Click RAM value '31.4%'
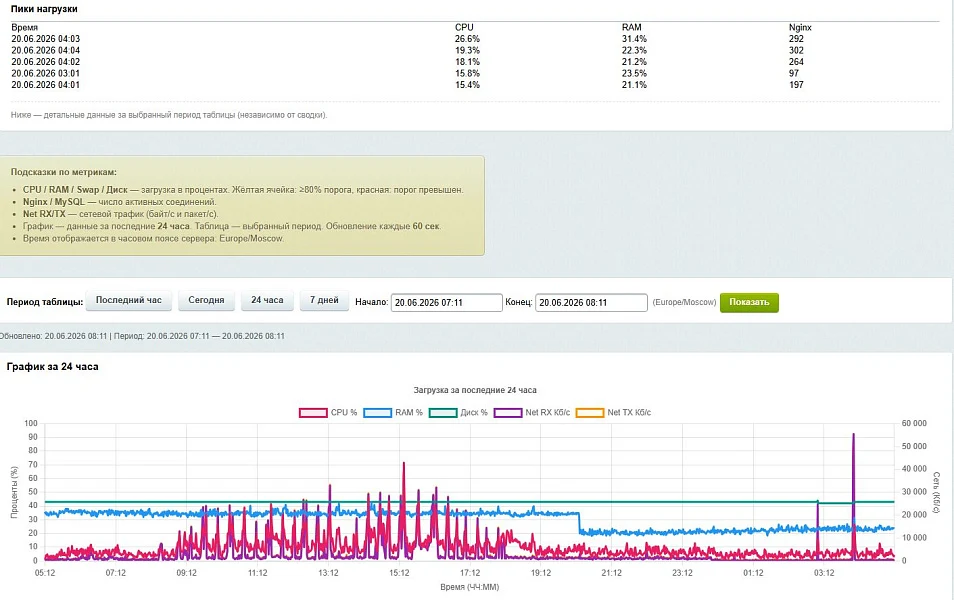Image resolution: width=954 pixels, height=600 pixels. pyautogui.click(x=634, y=39)
